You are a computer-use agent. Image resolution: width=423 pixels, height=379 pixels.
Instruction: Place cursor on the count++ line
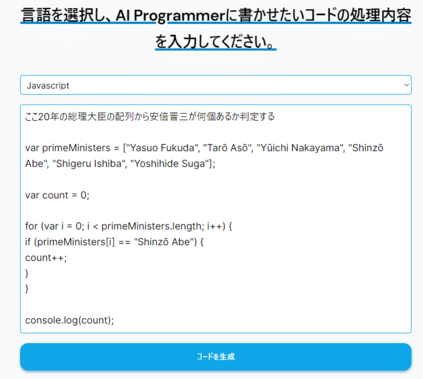46,258
